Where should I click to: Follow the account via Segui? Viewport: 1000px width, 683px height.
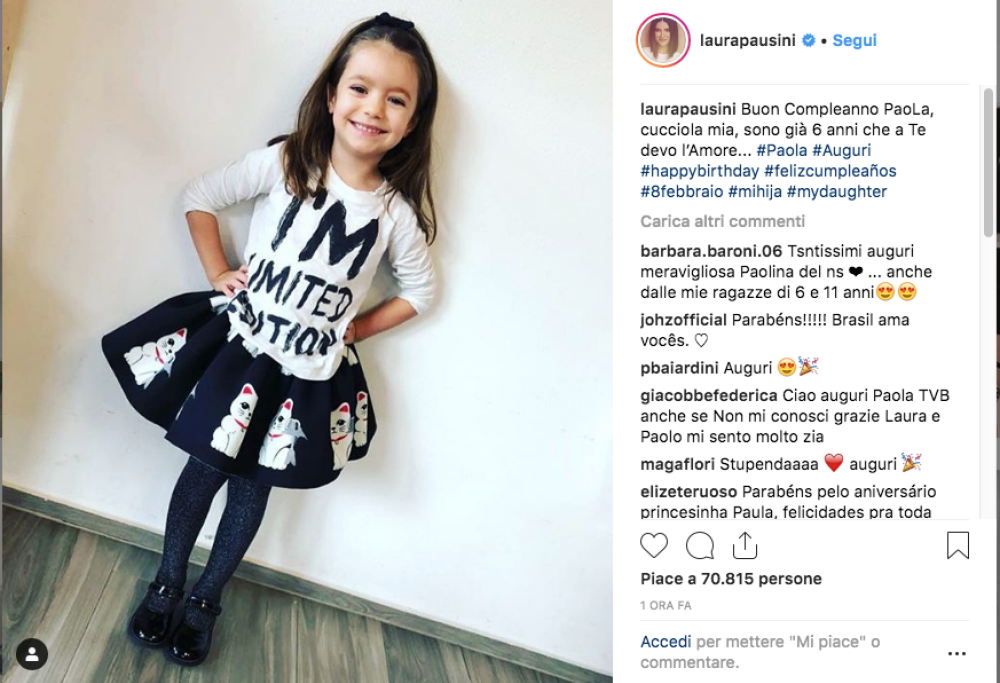[855, 40]
